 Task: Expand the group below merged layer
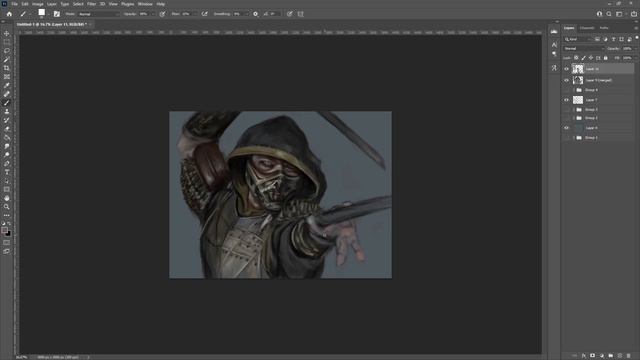tap(574, 90)
